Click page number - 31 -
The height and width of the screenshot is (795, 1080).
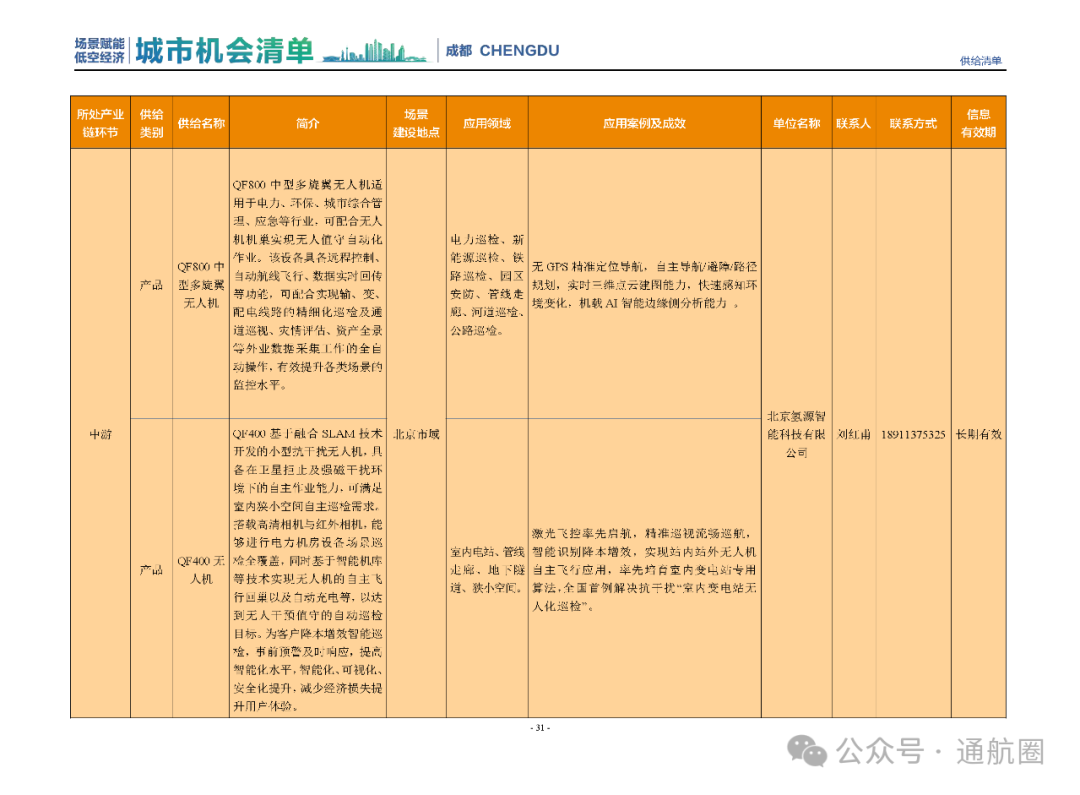click(x=540, y=727)
